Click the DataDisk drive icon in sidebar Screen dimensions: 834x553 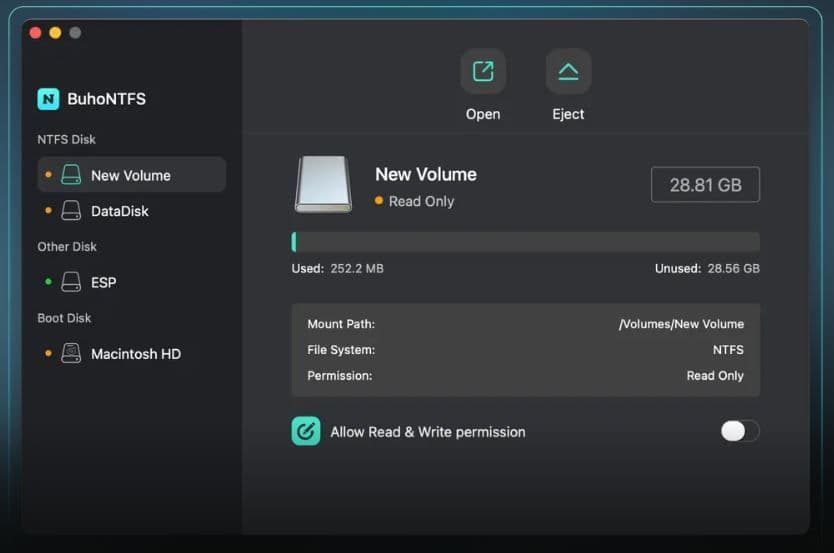71,211
